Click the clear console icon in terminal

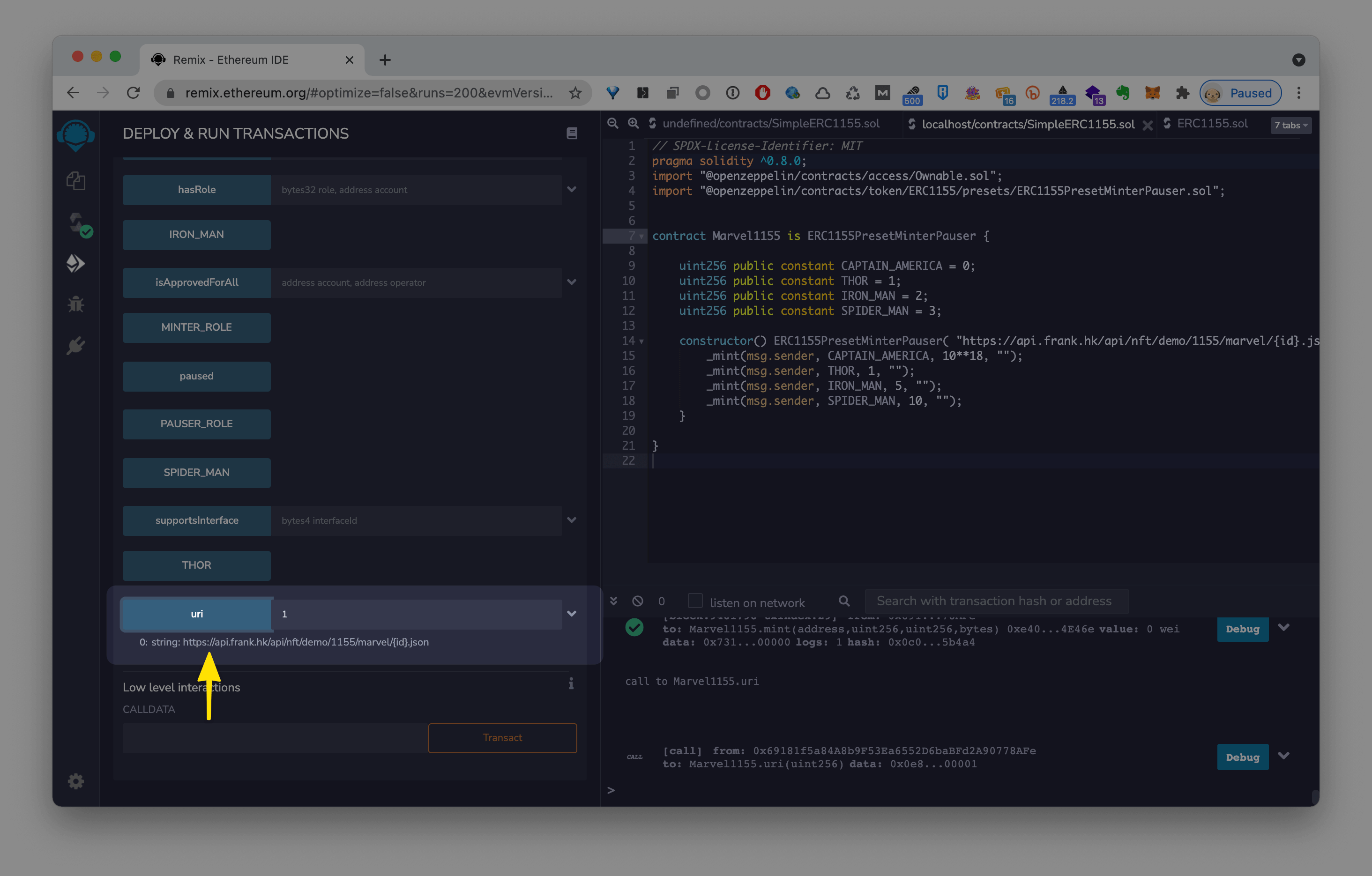pos(638,601)
